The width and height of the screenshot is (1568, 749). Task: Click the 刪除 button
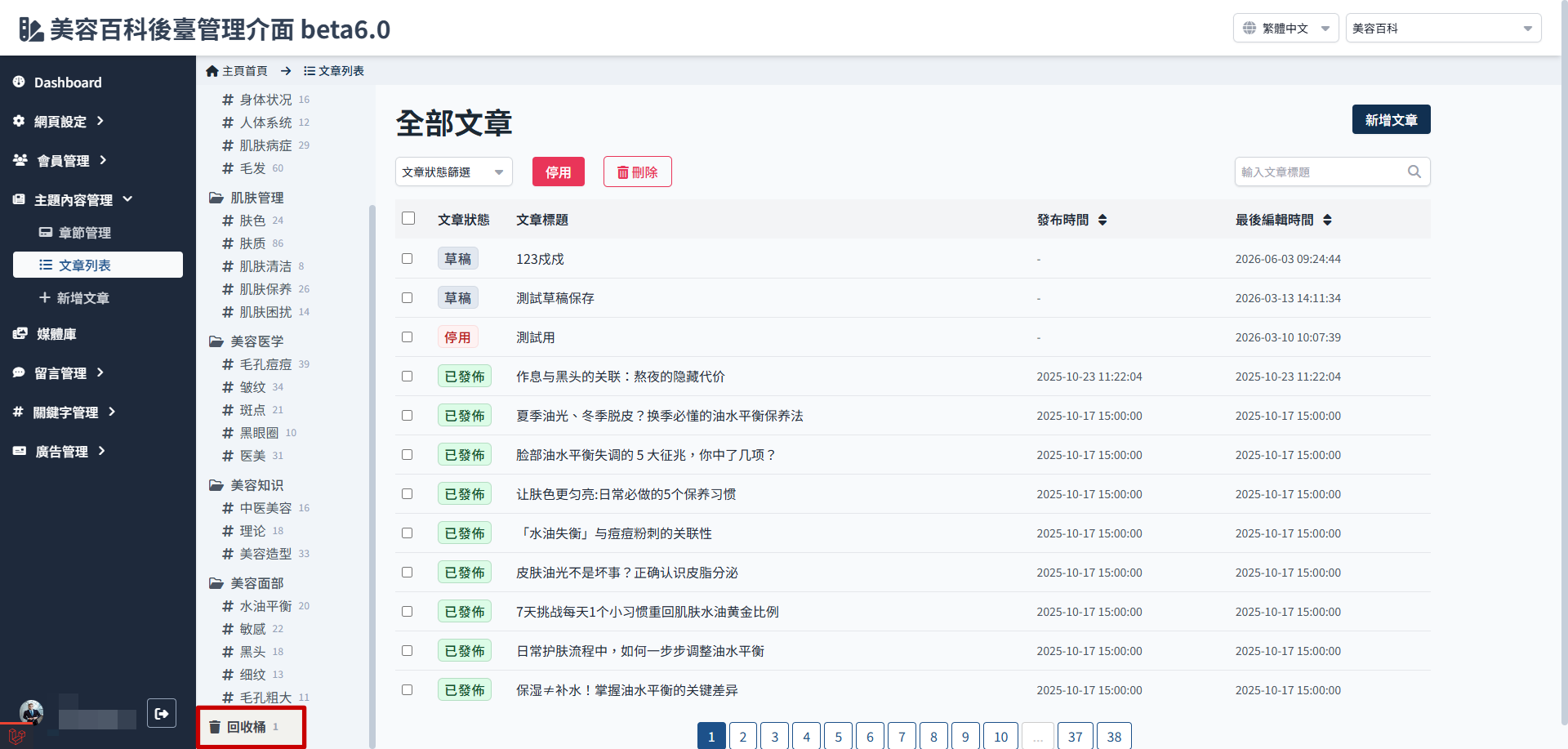[637, 172]
